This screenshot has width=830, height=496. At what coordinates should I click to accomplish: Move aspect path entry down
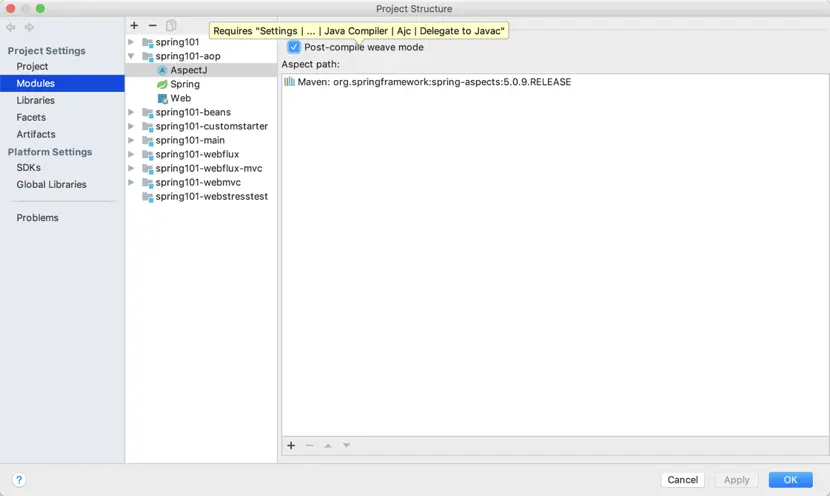click(346, 446)
